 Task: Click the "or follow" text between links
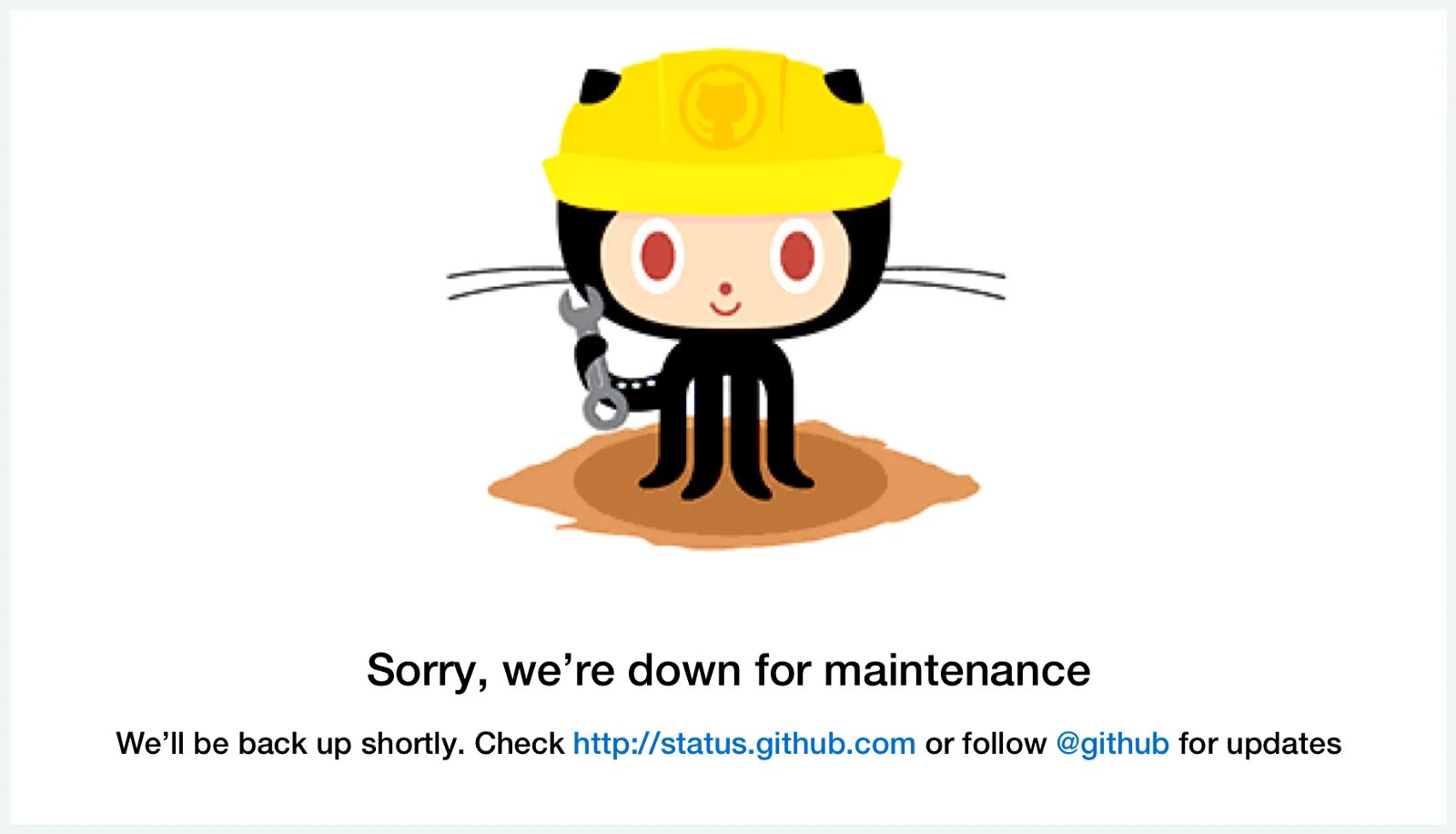pos(986,744)
